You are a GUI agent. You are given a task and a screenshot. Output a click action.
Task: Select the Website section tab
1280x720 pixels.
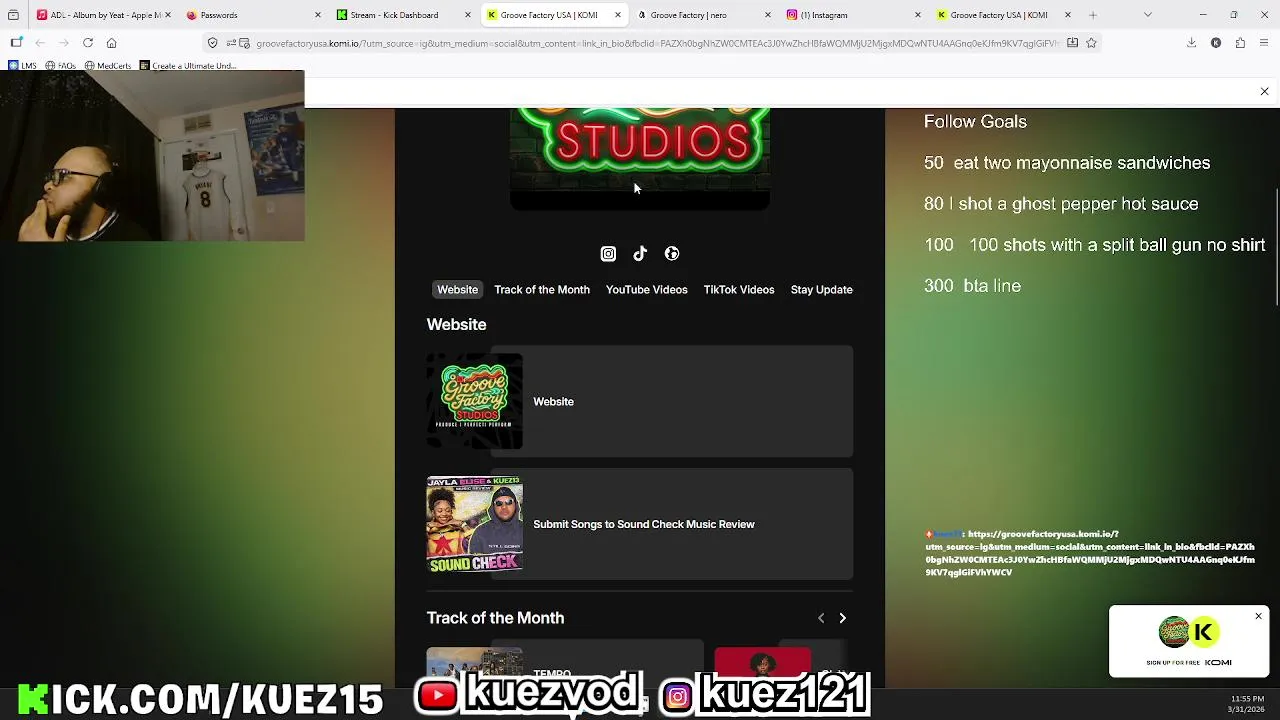[x=457, y=290]
